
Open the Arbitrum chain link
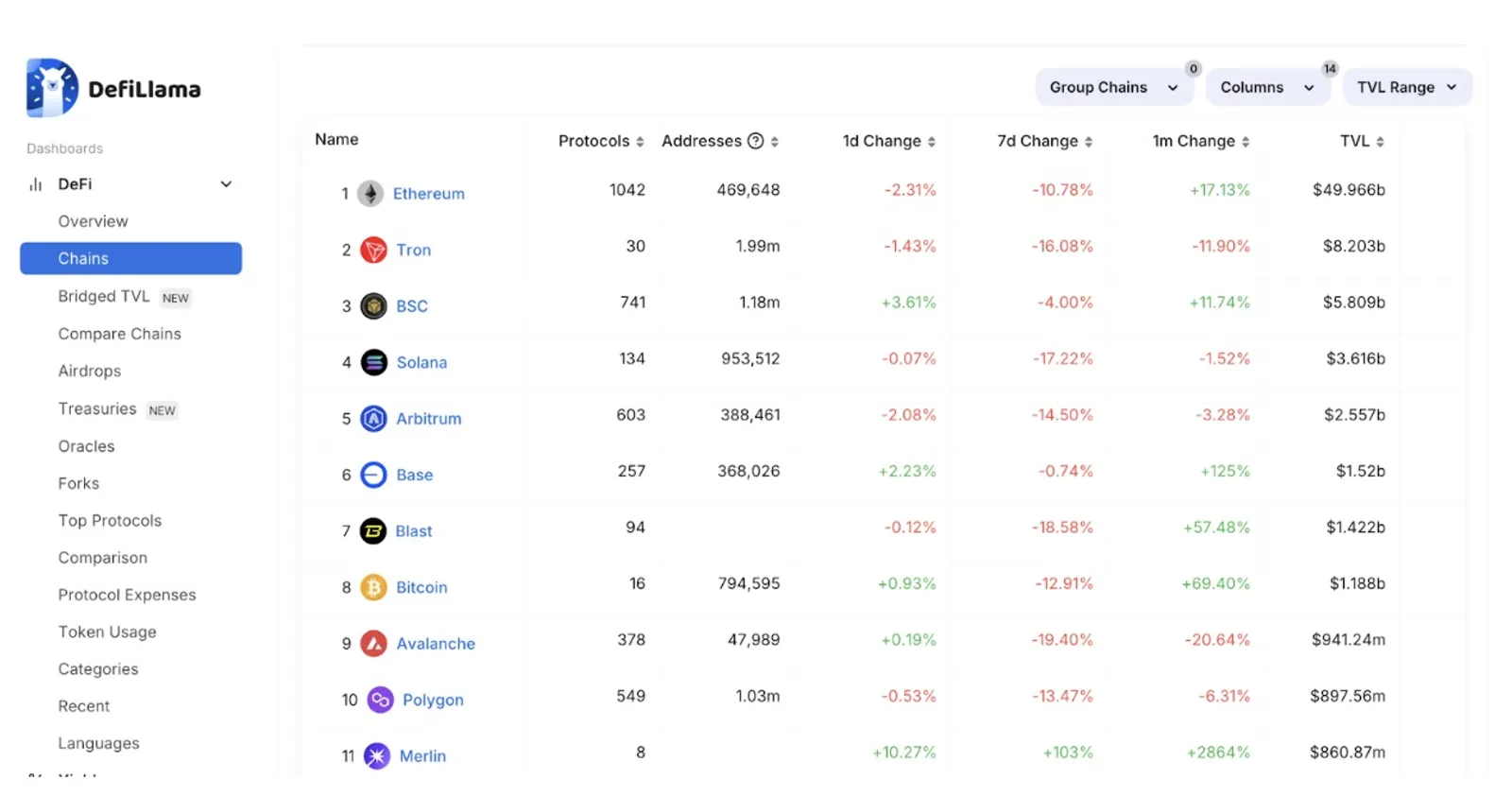click(428, 419)
